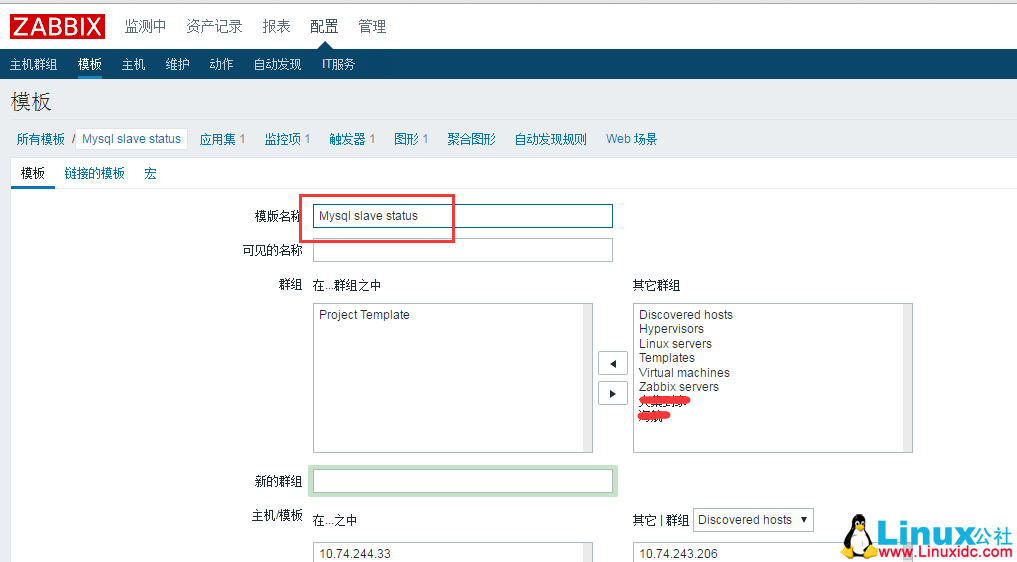Open 监控项 link

pyautogui.click(x=283, y=139)
